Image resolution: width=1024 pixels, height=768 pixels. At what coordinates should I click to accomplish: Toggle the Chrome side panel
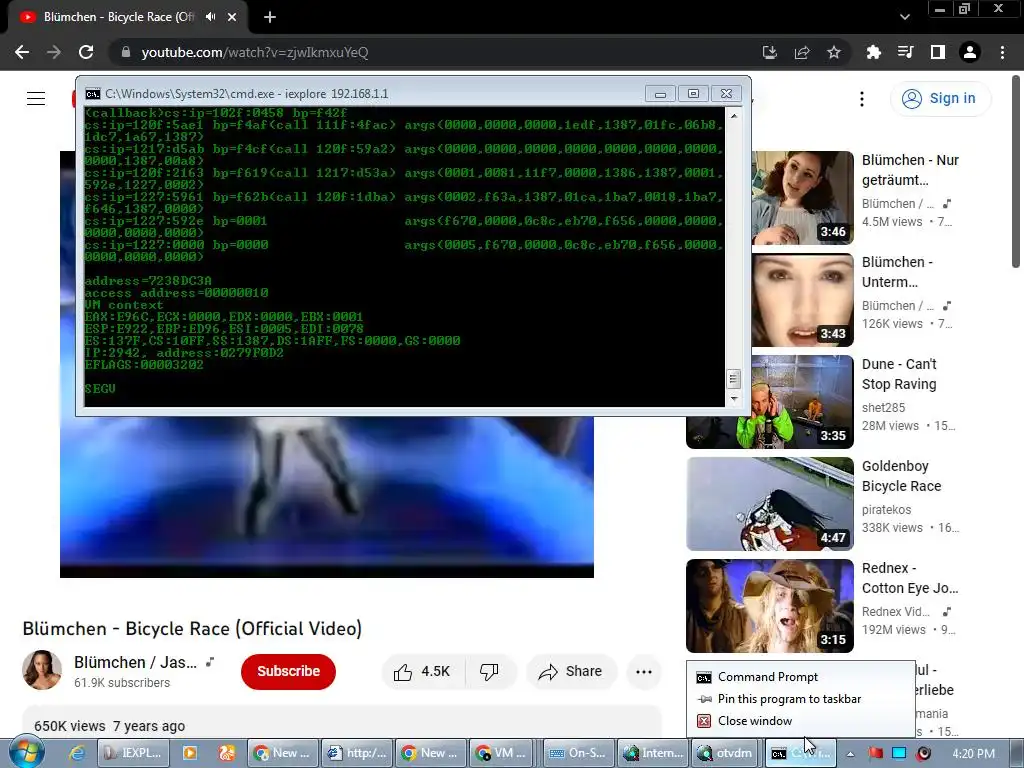(938, 52)
